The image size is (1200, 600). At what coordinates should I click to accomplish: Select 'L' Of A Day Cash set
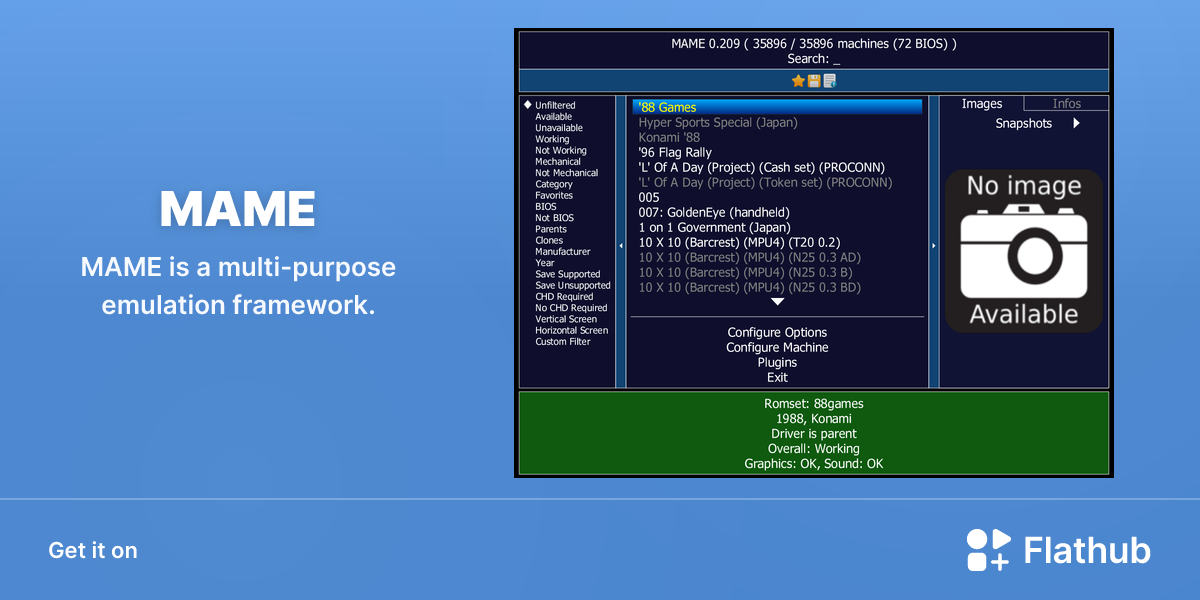point(761,168)
